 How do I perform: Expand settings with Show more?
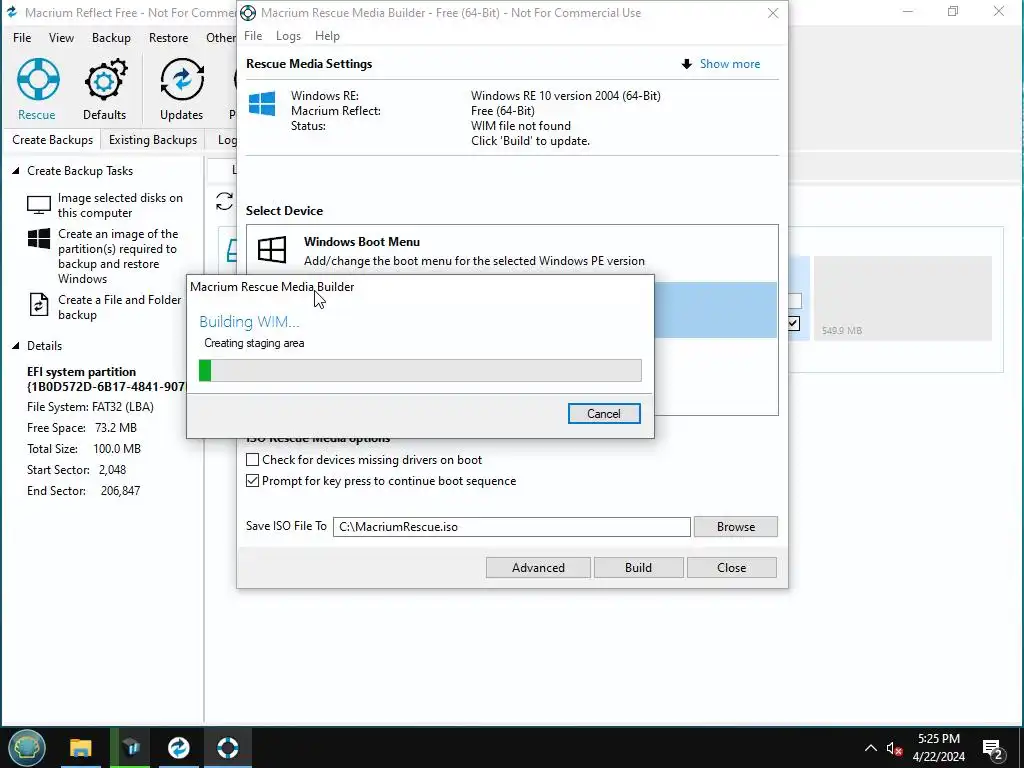pos(729,64)
